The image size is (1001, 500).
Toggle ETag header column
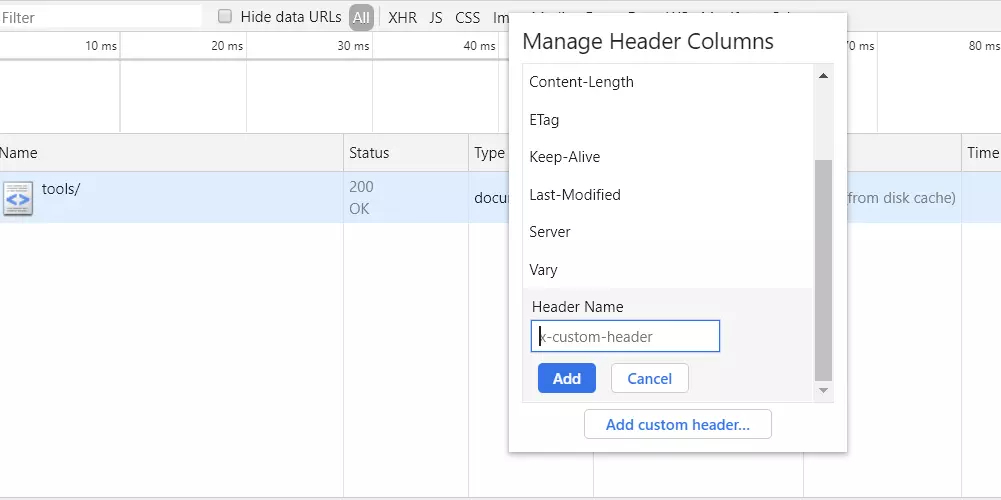point(668,119)
